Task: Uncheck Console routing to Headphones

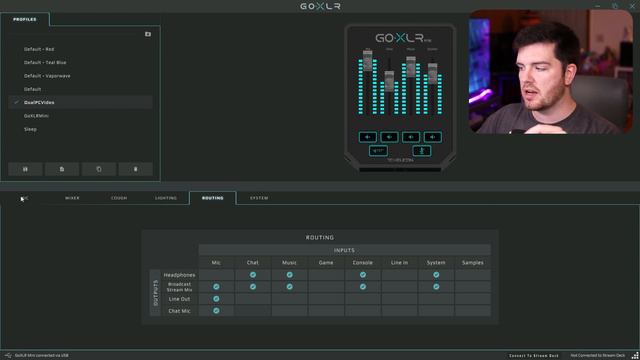Action: pyautogui.click(x=363, y=275)
